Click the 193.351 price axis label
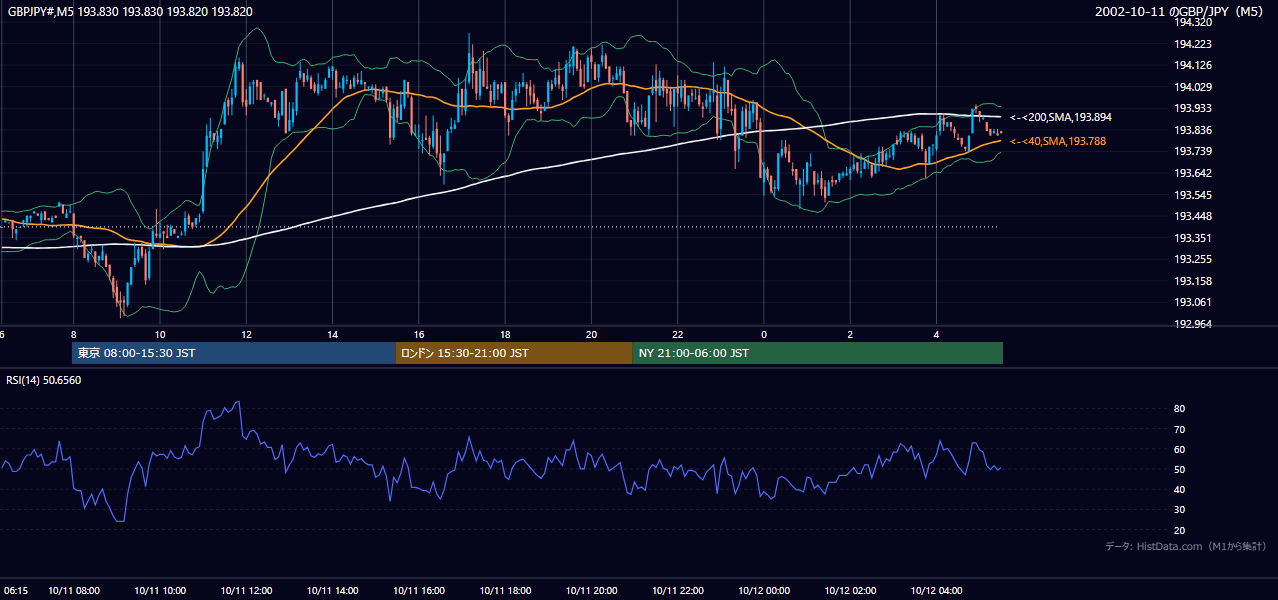The image size is (1278, 600). 1193,238
